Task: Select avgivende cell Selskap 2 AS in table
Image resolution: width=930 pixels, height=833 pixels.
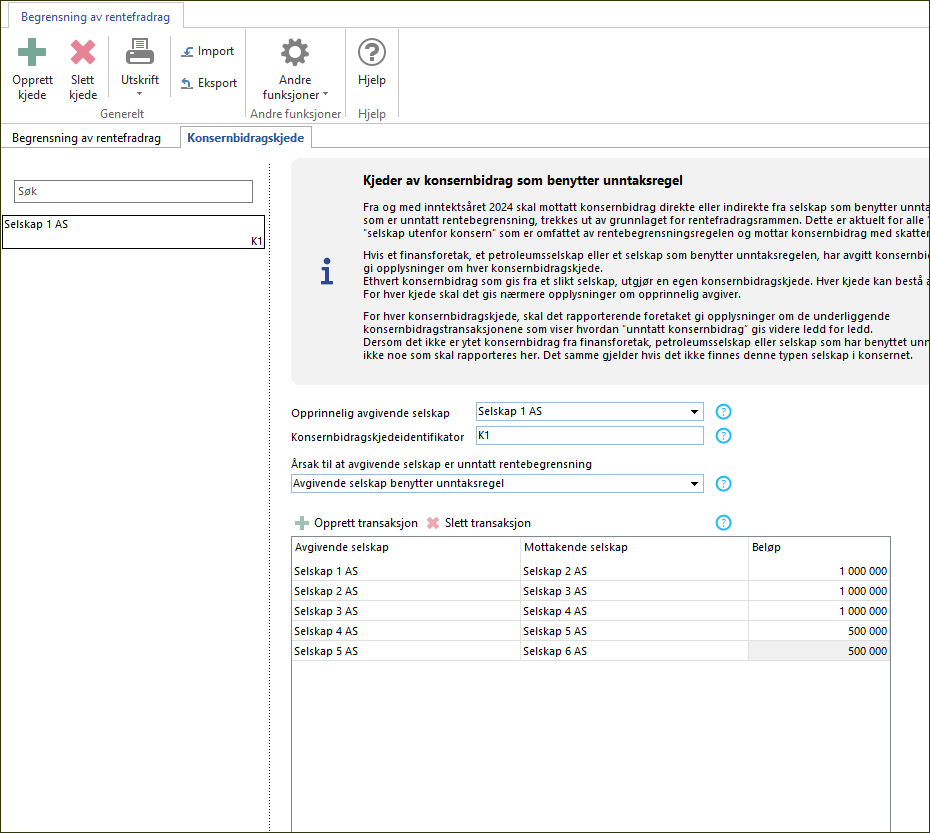Action: point(406,591)
